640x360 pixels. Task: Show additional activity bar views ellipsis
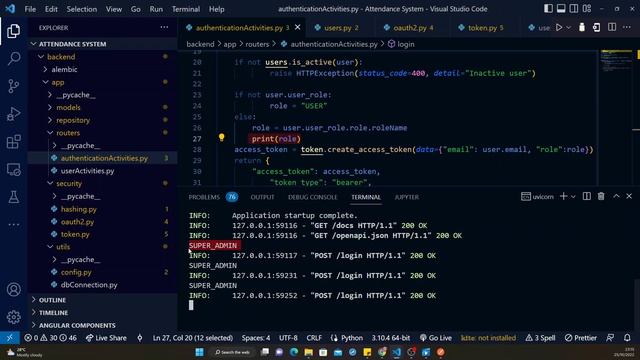coord(13,224)
